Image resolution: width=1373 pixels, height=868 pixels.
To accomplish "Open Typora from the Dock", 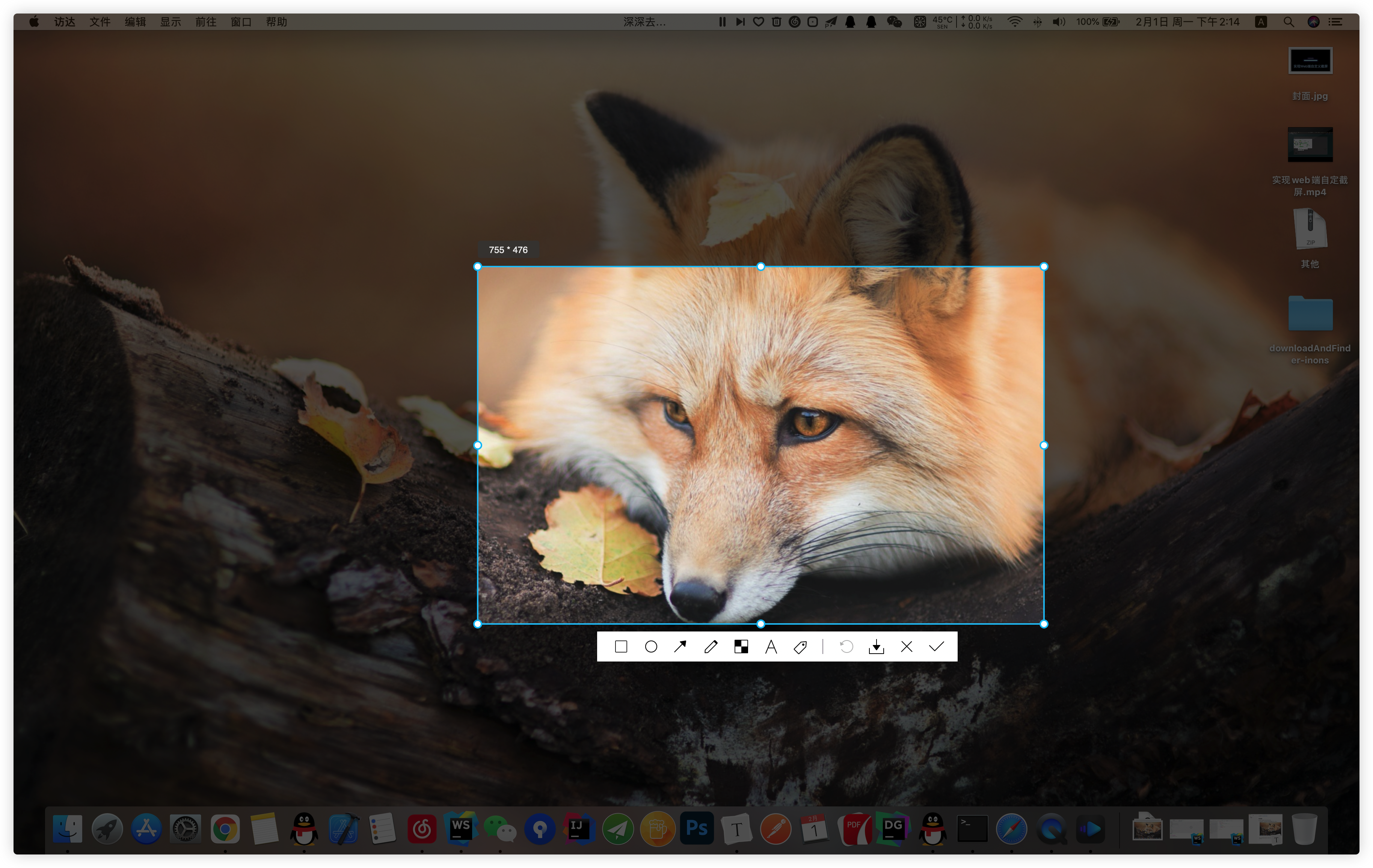I will (x=736, y=829).
